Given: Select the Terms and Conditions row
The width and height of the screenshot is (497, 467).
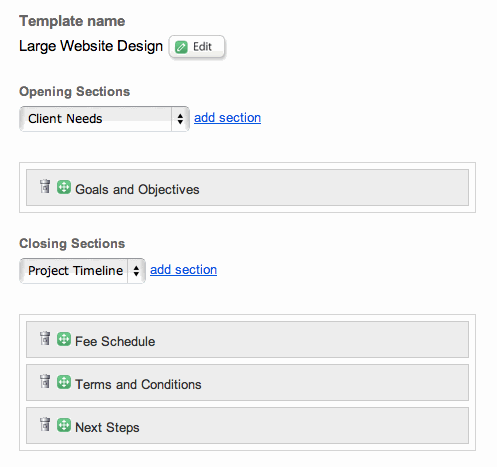Looking at the screenshot, I should 247,382.
